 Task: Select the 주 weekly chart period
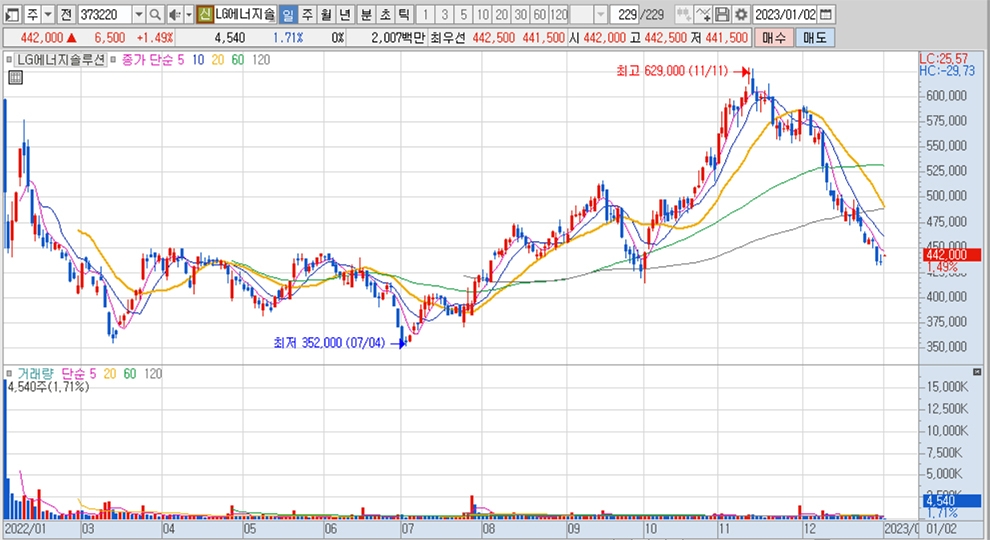tap(307, 14)
